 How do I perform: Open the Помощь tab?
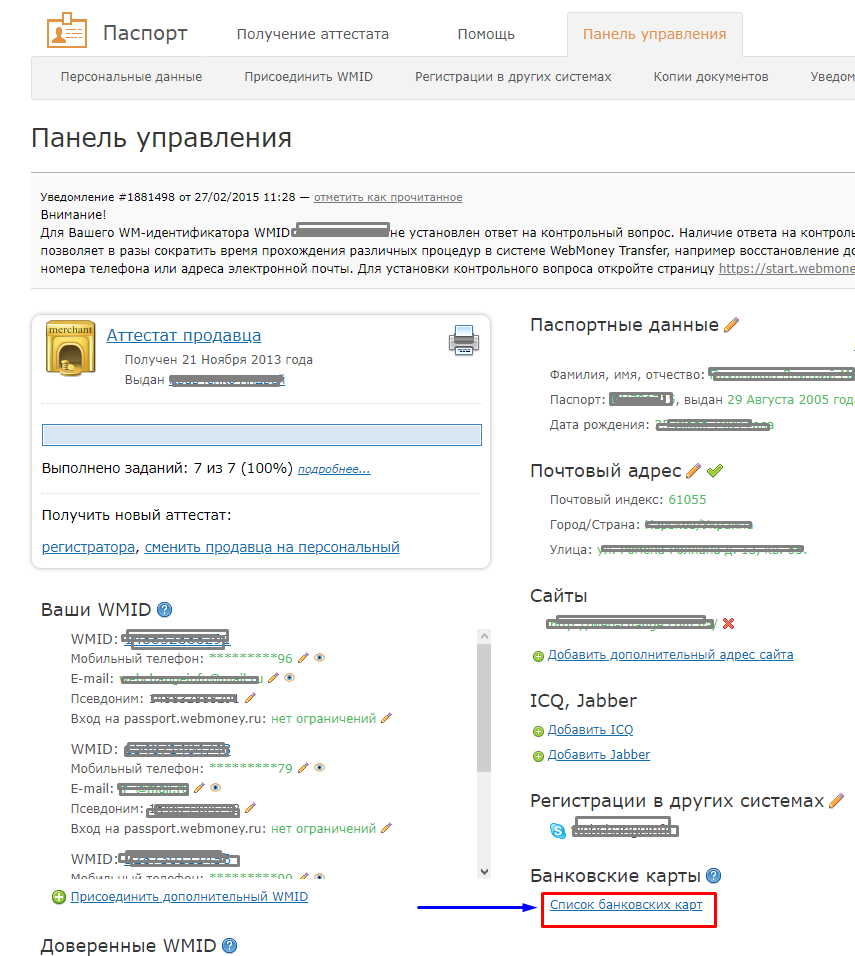pyautogui.click(x=486, y=34)
